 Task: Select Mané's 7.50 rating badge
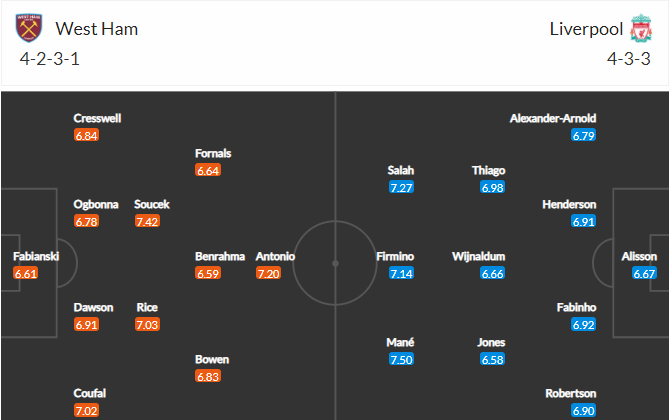pyautogui.click(x=401, y=359)
